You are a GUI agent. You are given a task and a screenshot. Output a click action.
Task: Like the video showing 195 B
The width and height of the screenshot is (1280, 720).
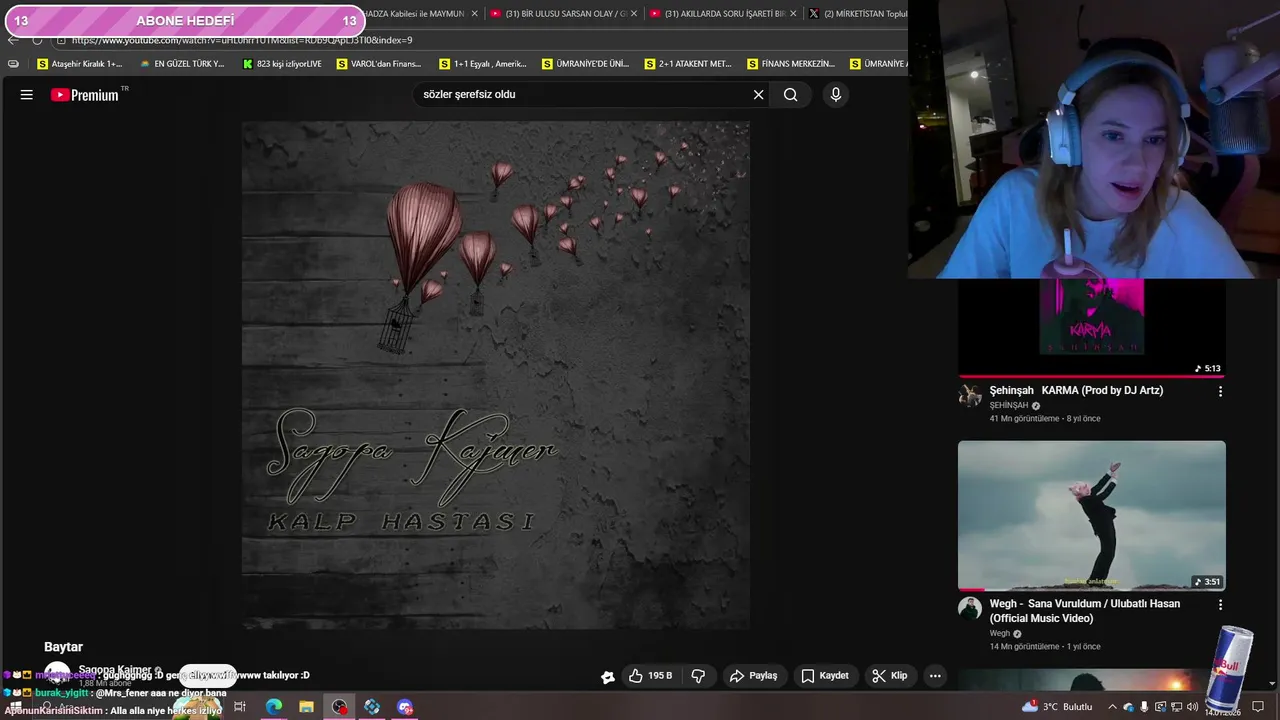650,676
